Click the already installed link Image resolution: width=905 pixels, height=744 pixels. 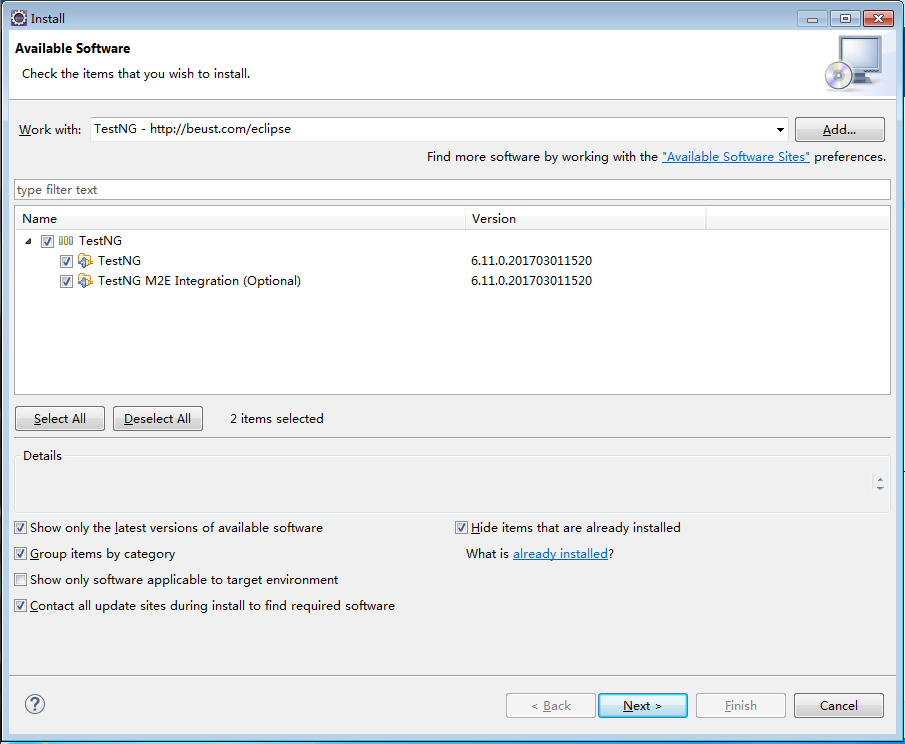[x=560, y=554]
